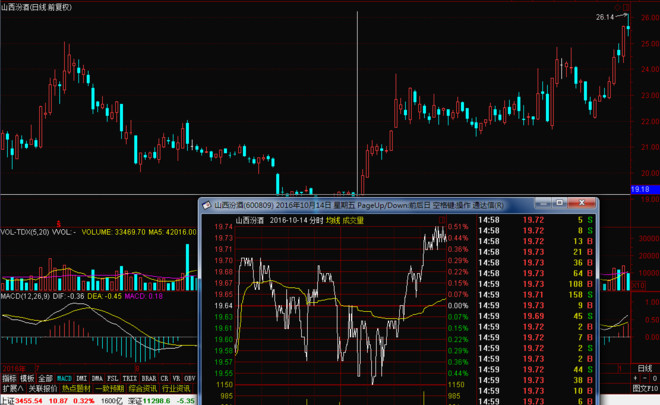Open the 综合资讯 general news link
The width and height of the screenshot is (660, 405).
143,388
